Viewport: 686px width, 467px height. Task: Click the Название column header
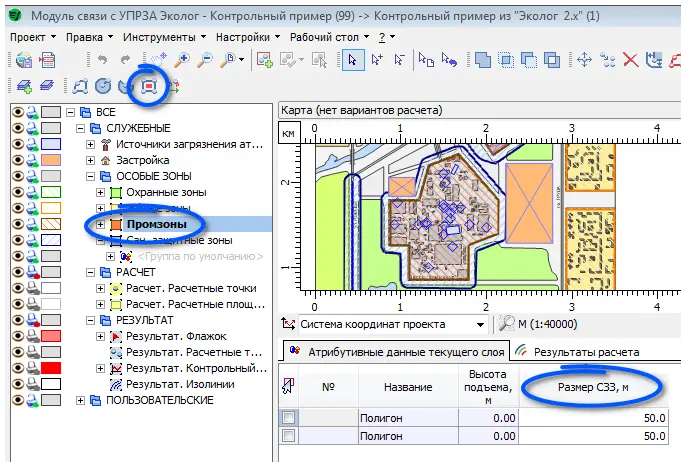tap(408, 386)
